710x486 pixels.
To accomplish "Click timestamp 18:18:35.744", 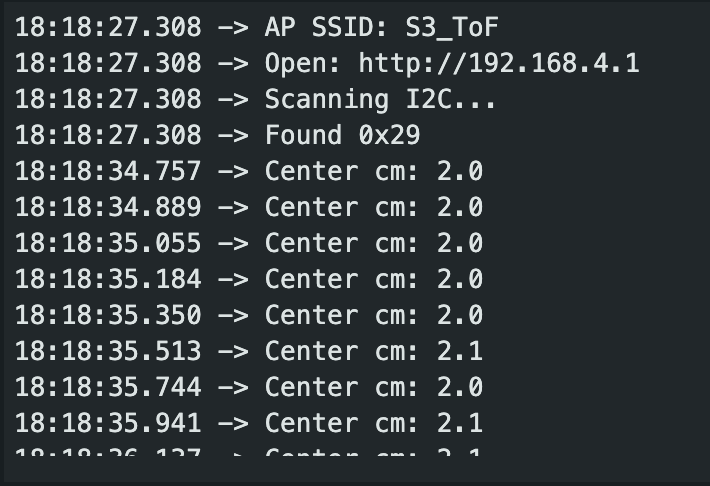I will pos(108,387).
